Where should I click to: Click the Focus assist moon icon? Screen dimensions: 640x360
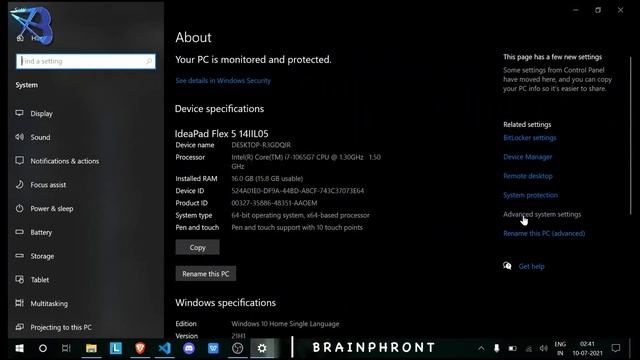pos(19,184)
